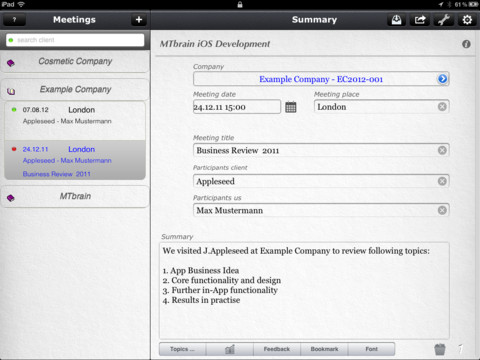Collapse the Example Company group
480x360 pixels.
[75, 89]
